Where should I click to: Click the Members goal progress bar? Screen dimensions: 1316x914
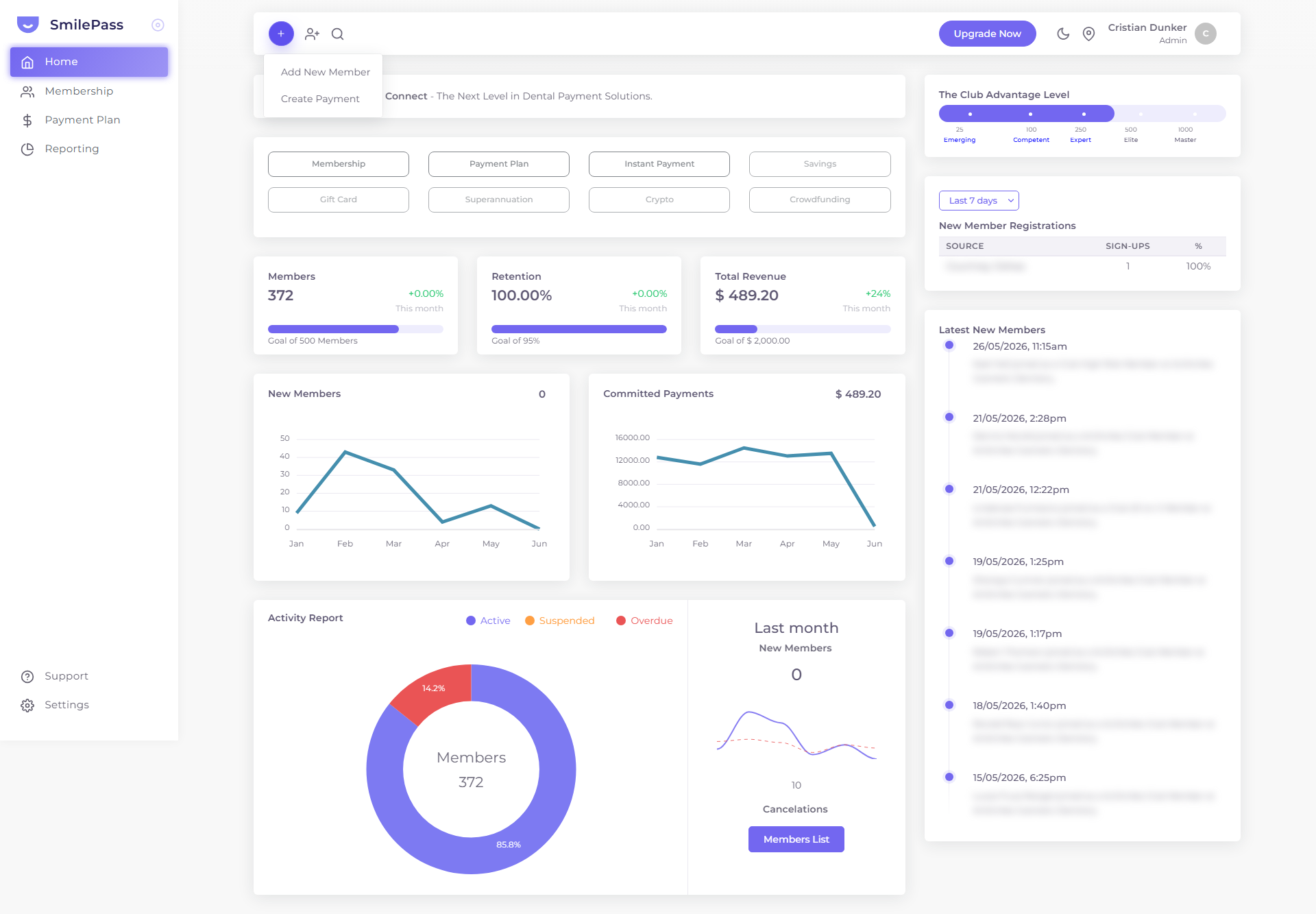coord(356,329)
